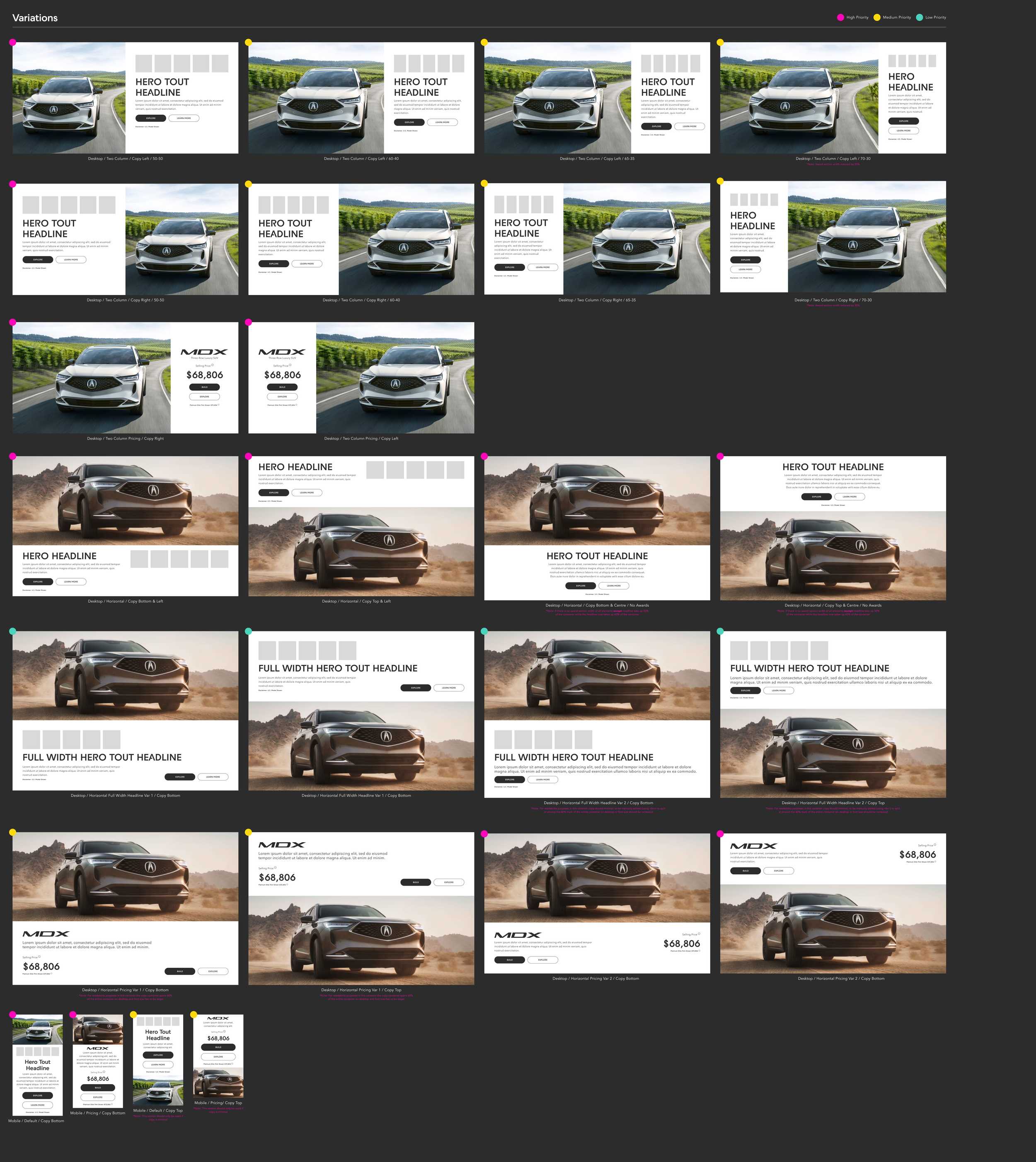Click yellow dot on Horizontal Pricing Var 1 / Copy Bottom frame

click(12, 832)
